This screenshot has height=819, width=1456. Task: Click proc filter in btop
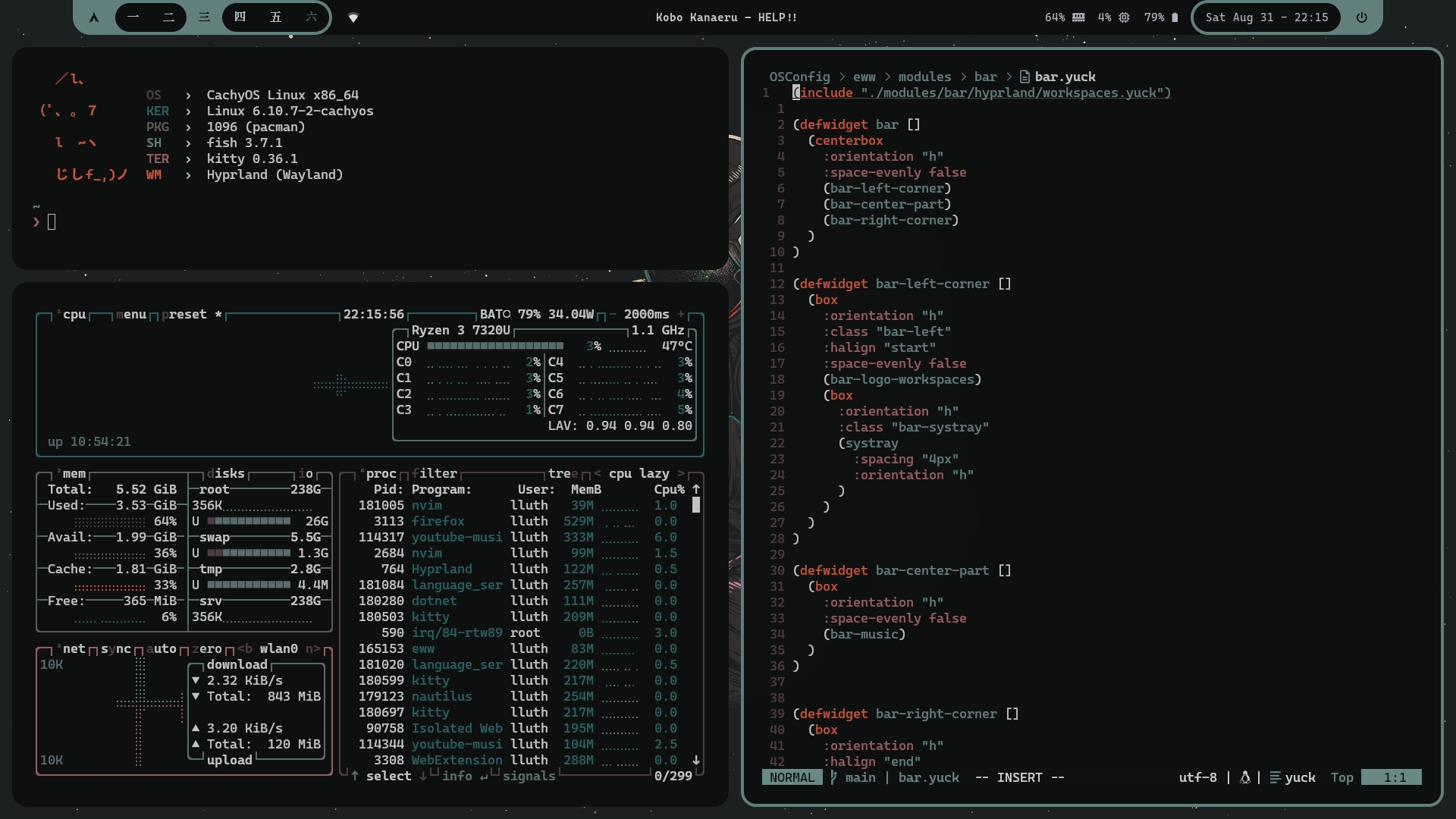(434, 473)
